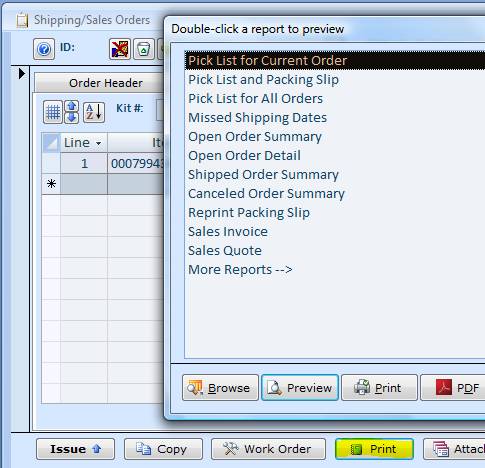485x468 pixels.
Task: Click the crossed-out red flag icon beside ID
Action: click(x=120, y=49)
